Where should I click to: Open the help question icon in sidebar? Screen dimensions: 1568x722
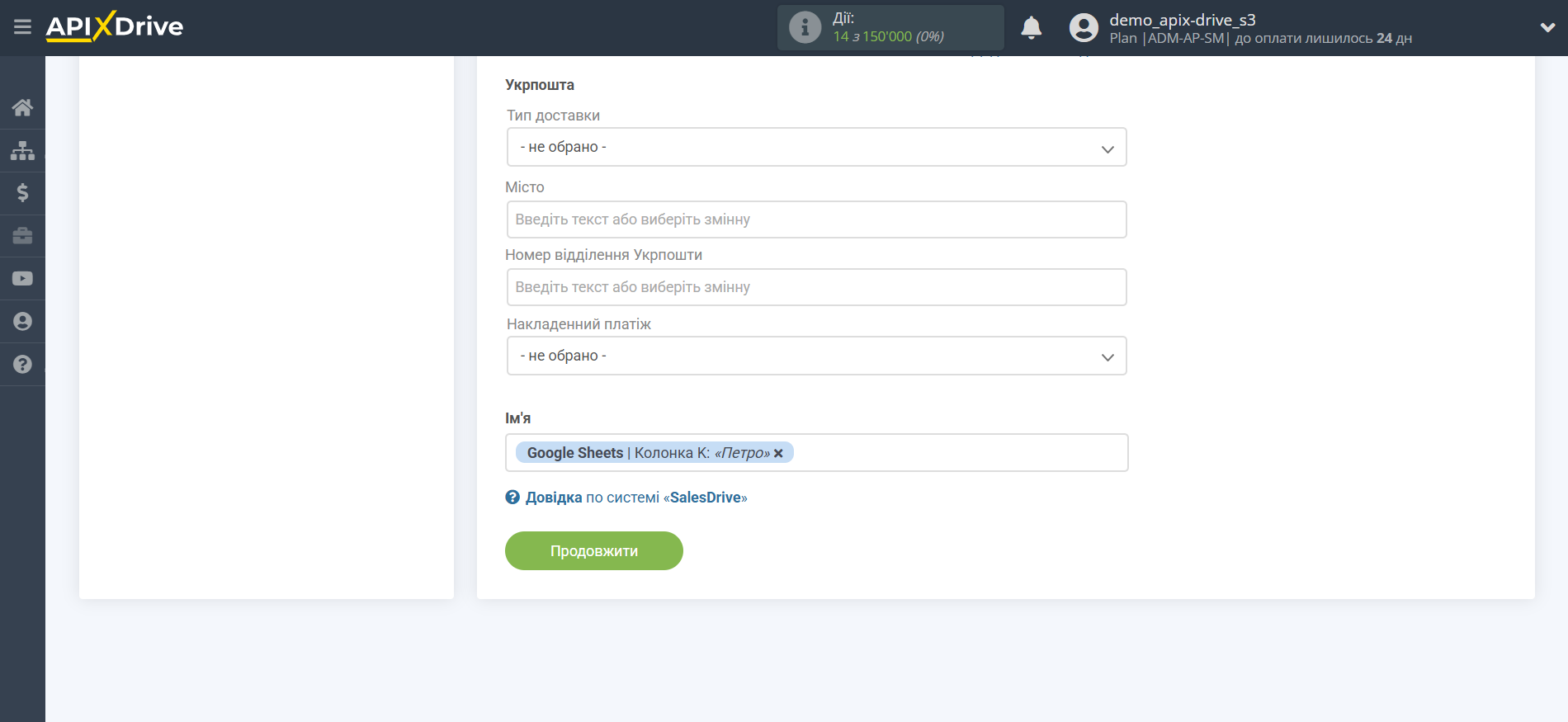point(22,364)
